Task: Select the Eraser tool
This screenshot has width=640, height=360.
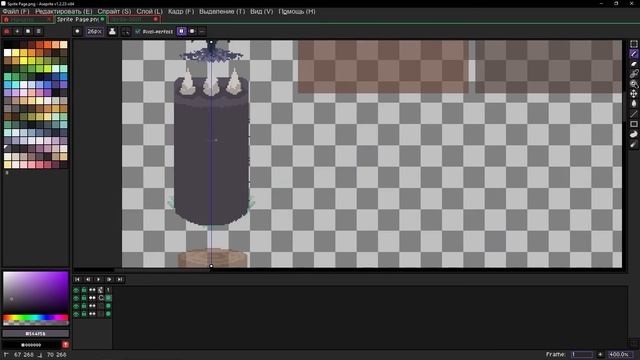Action: [x=633, y=64]
